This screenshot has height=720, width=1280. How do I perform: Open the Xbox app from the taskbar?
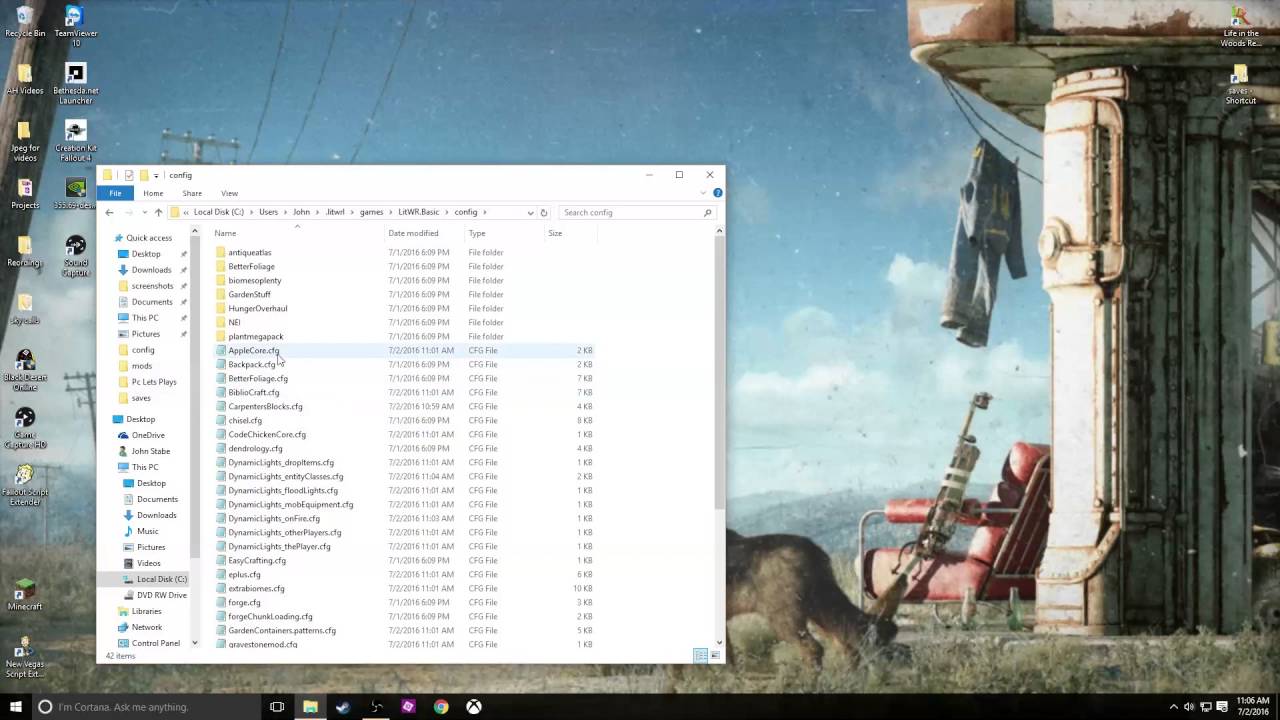click(474, 706)
